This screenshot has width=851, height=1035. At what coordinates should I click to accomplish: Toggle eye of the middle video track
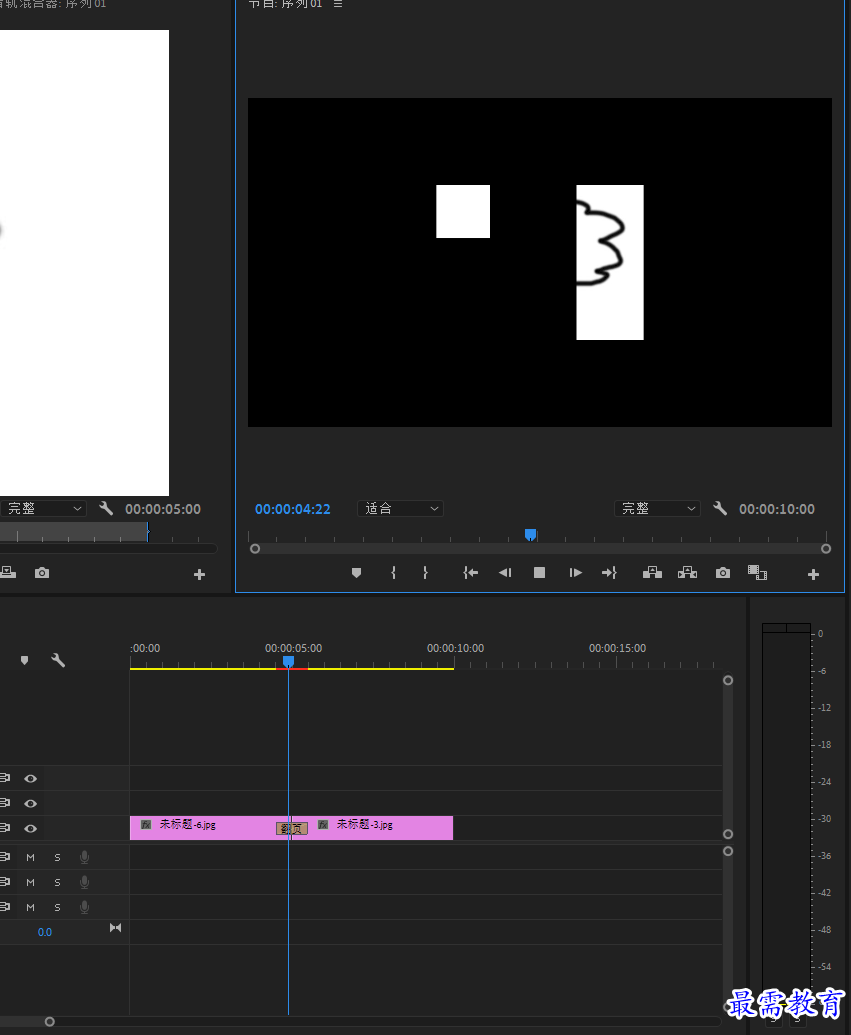click(30, 804)
